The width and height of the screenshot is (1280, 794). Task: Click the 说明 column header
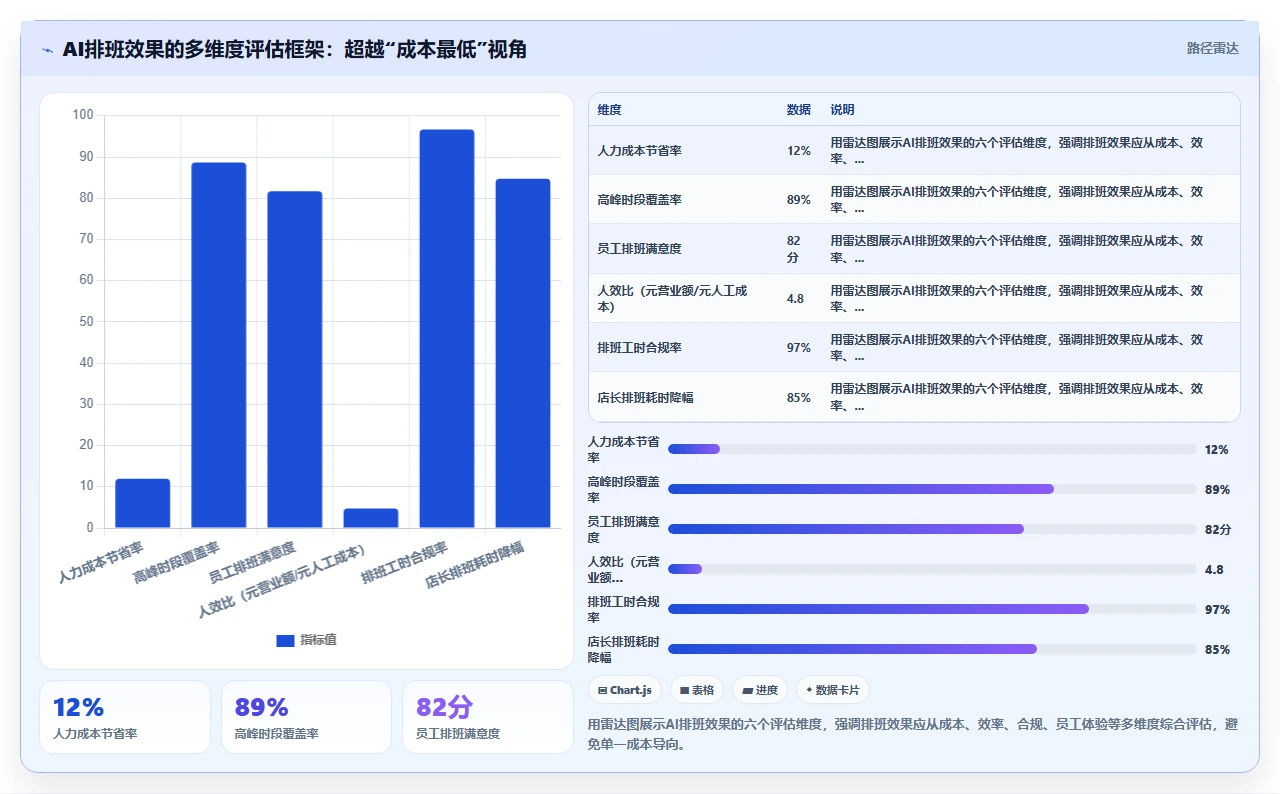click(842, 110)
